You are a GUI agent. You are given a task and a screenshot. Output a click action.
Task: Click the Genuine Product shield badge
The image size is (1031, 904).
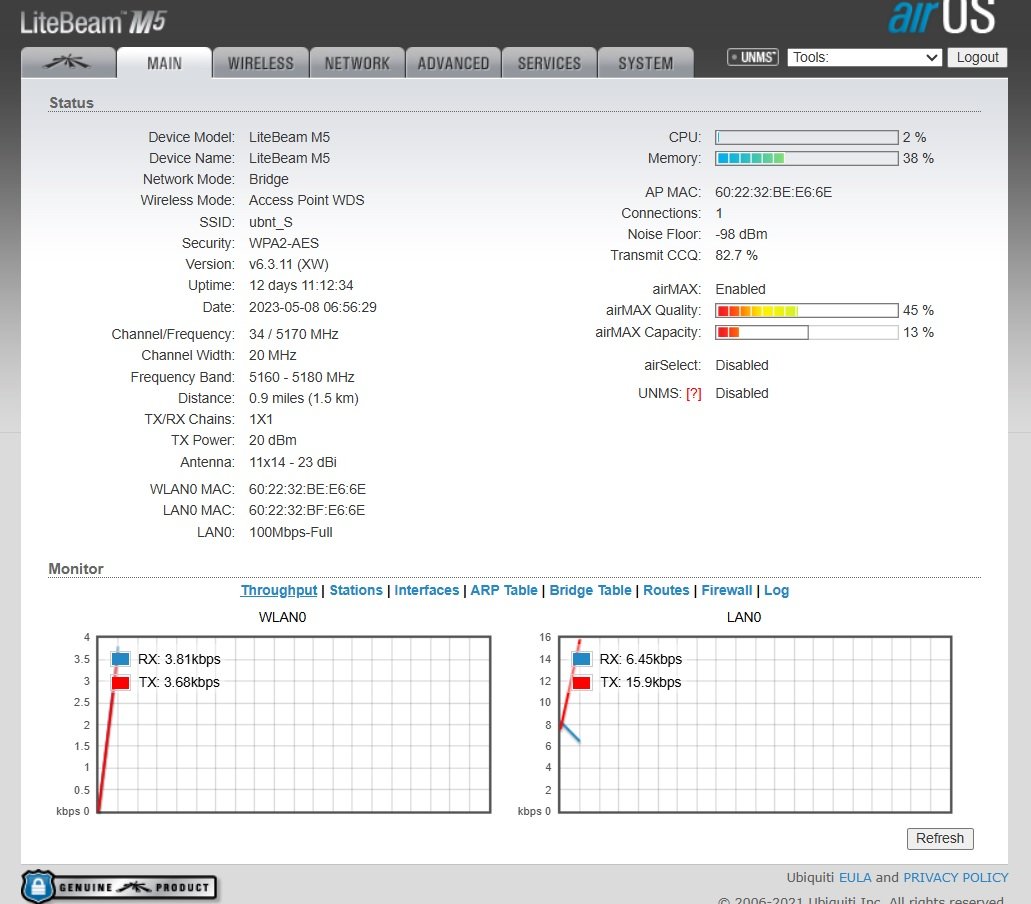(x=120, y=886)
